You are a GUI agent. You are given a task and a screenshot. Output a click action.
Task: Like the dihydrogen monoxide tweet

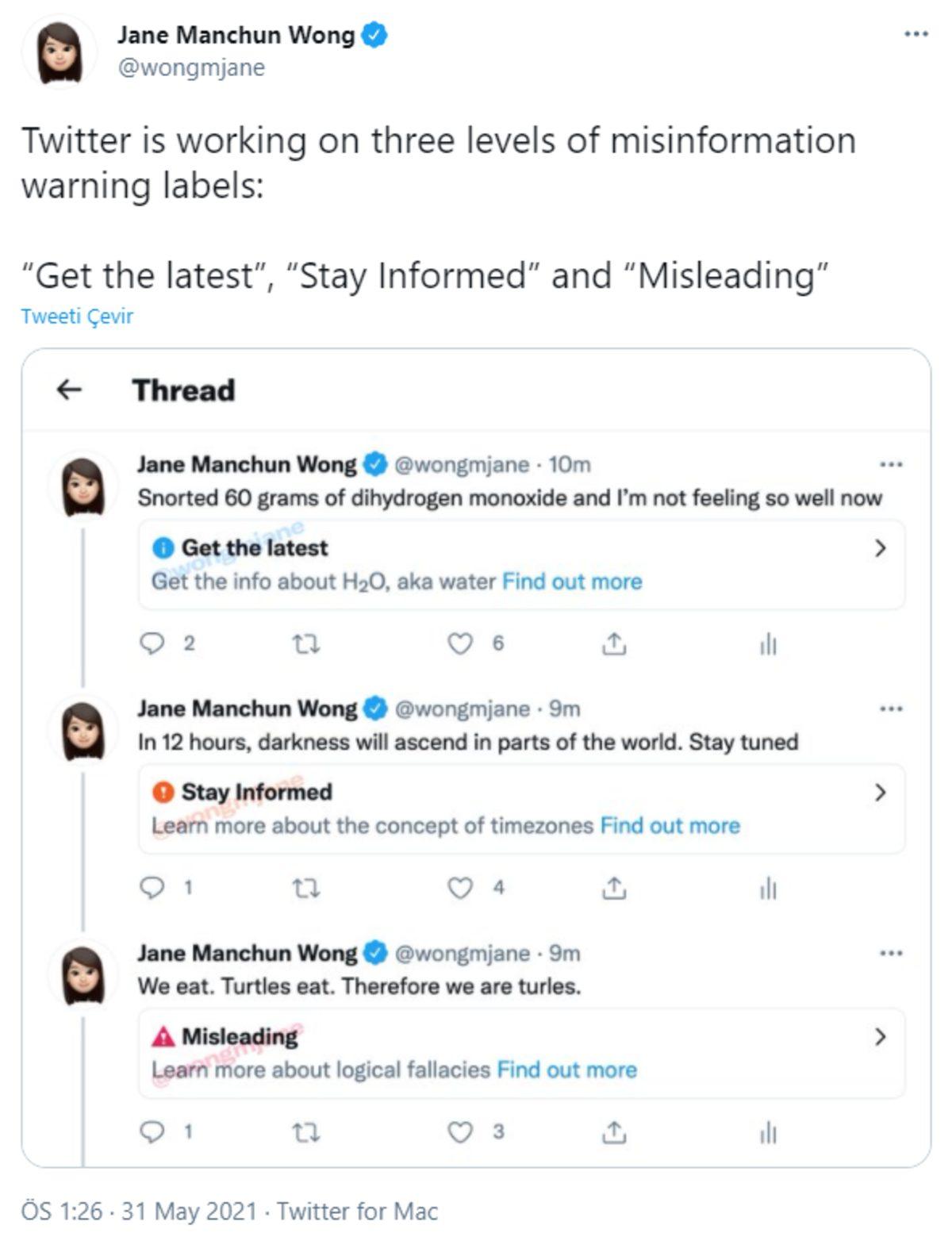pyautogui.click(x=460, y=643)
